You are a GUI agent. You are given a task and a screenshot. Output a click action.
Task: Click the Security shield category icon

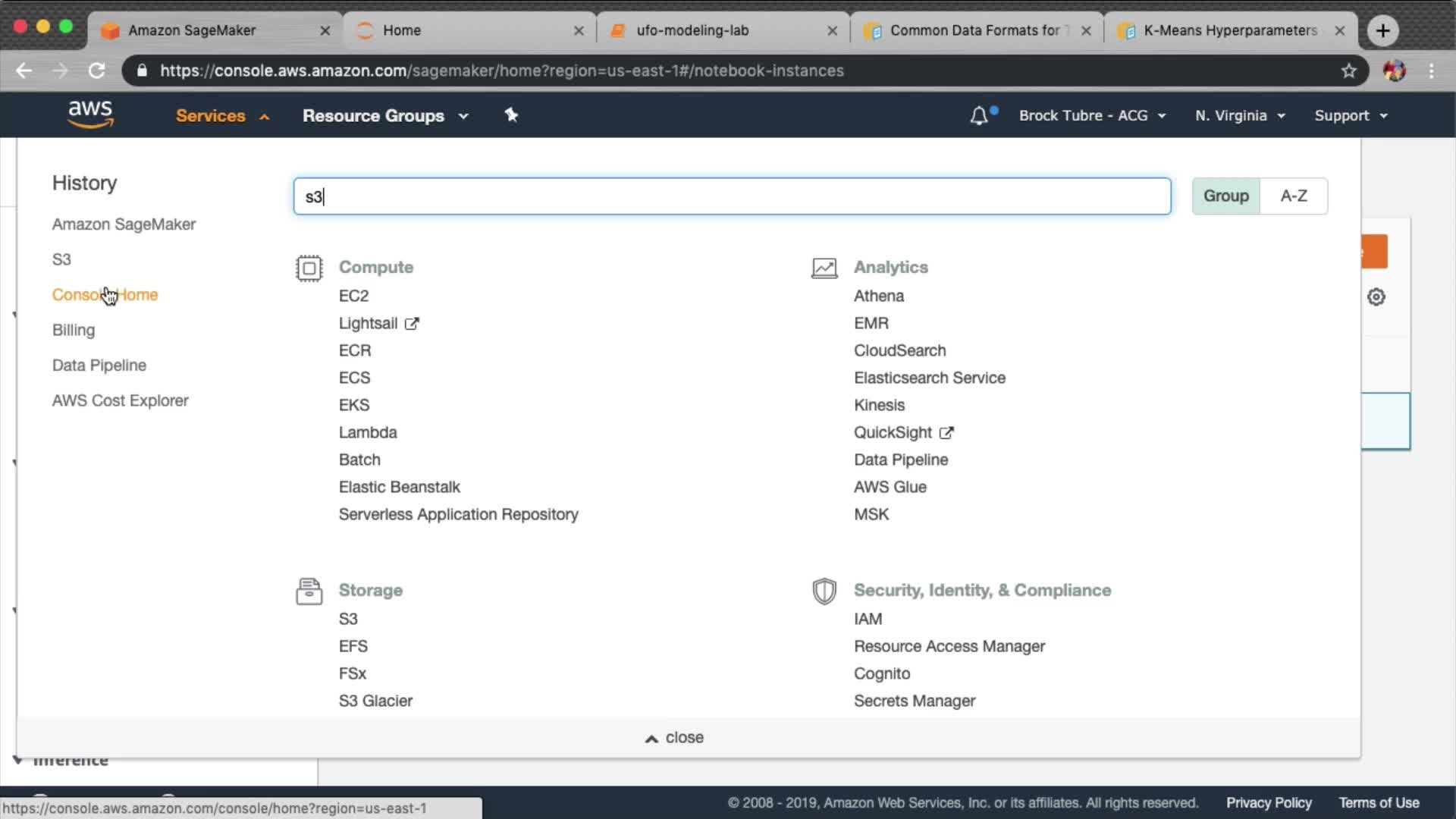click(824, 591)
